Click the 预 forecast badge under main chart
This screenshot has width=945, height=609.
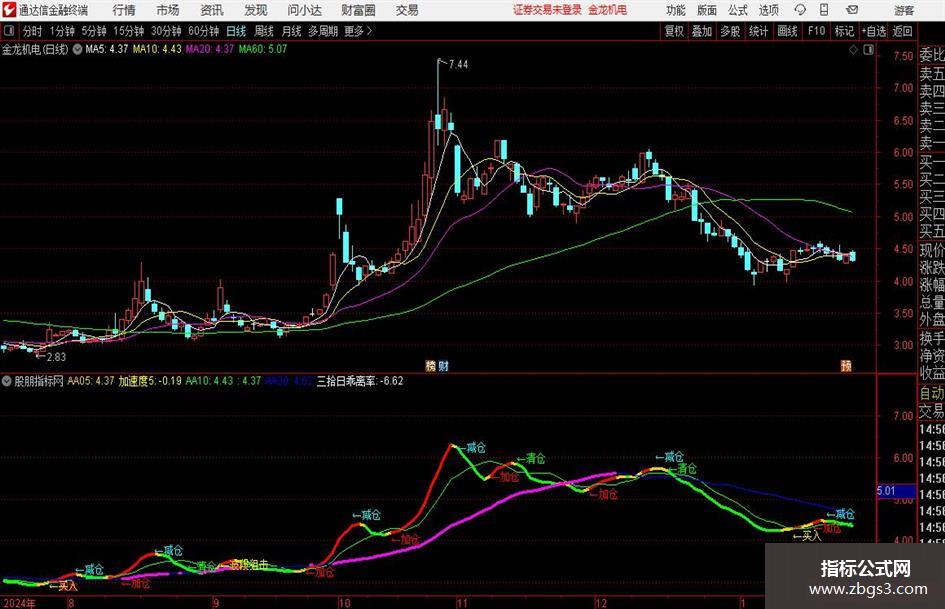click(846, 365)
